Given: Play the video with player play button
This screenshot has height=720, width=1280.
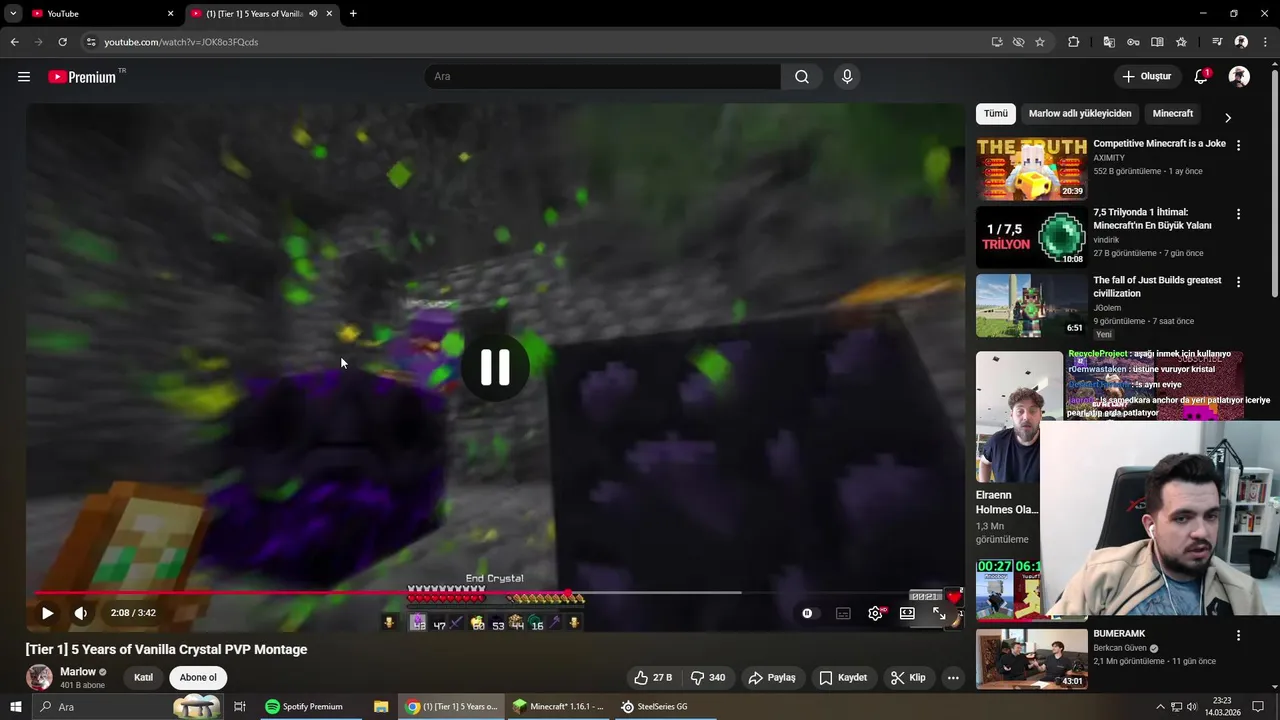Looking at the screenshot, I should (x=47, y=613).
